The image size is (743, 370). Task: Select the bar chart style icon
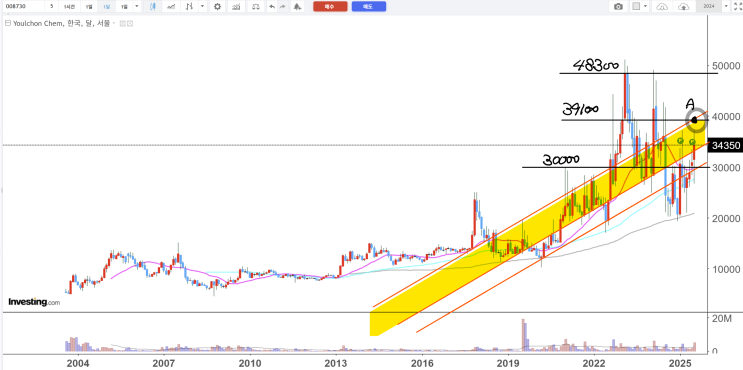click(189, 7)
